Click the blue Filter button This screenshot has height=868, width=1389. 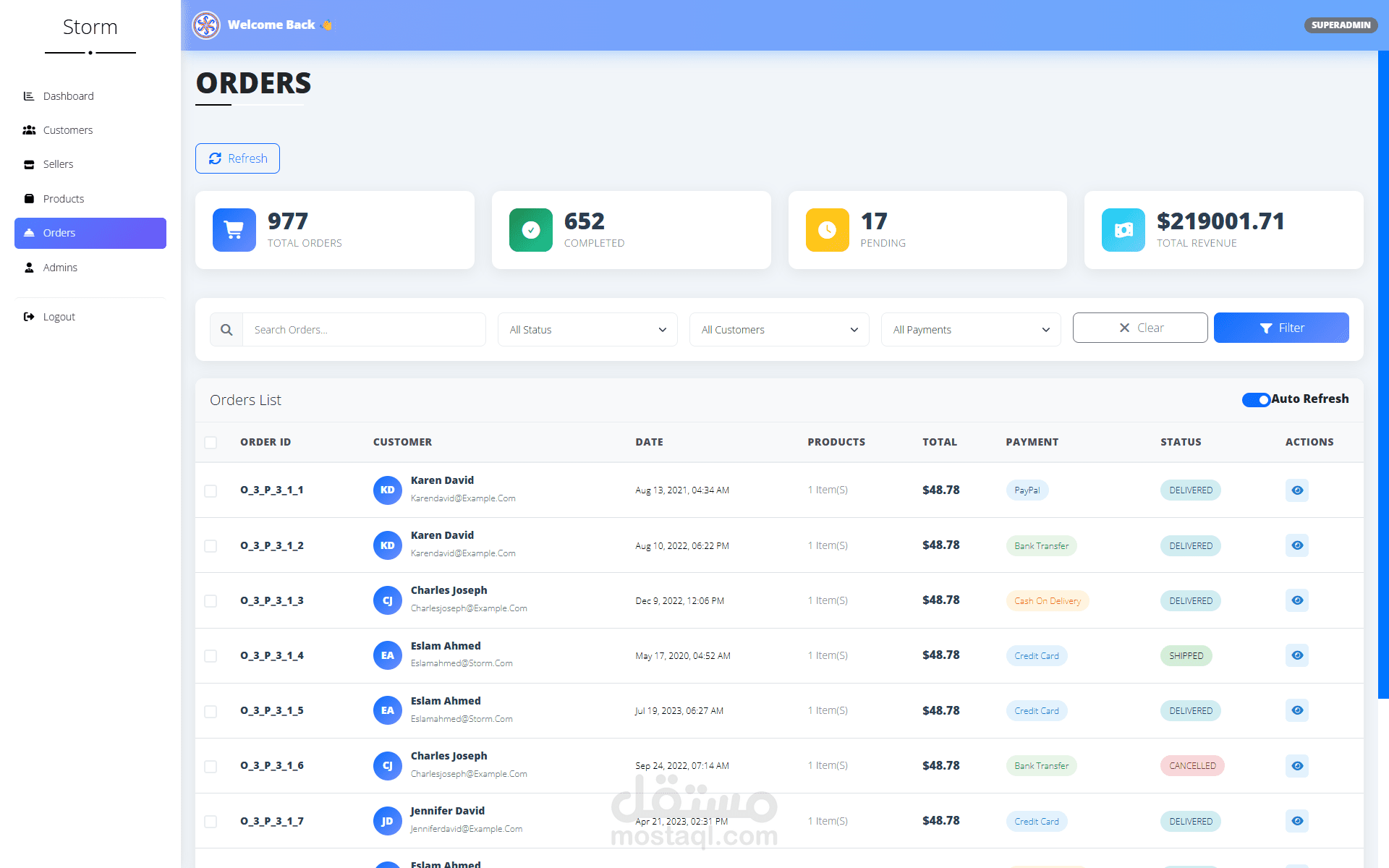1281,328
